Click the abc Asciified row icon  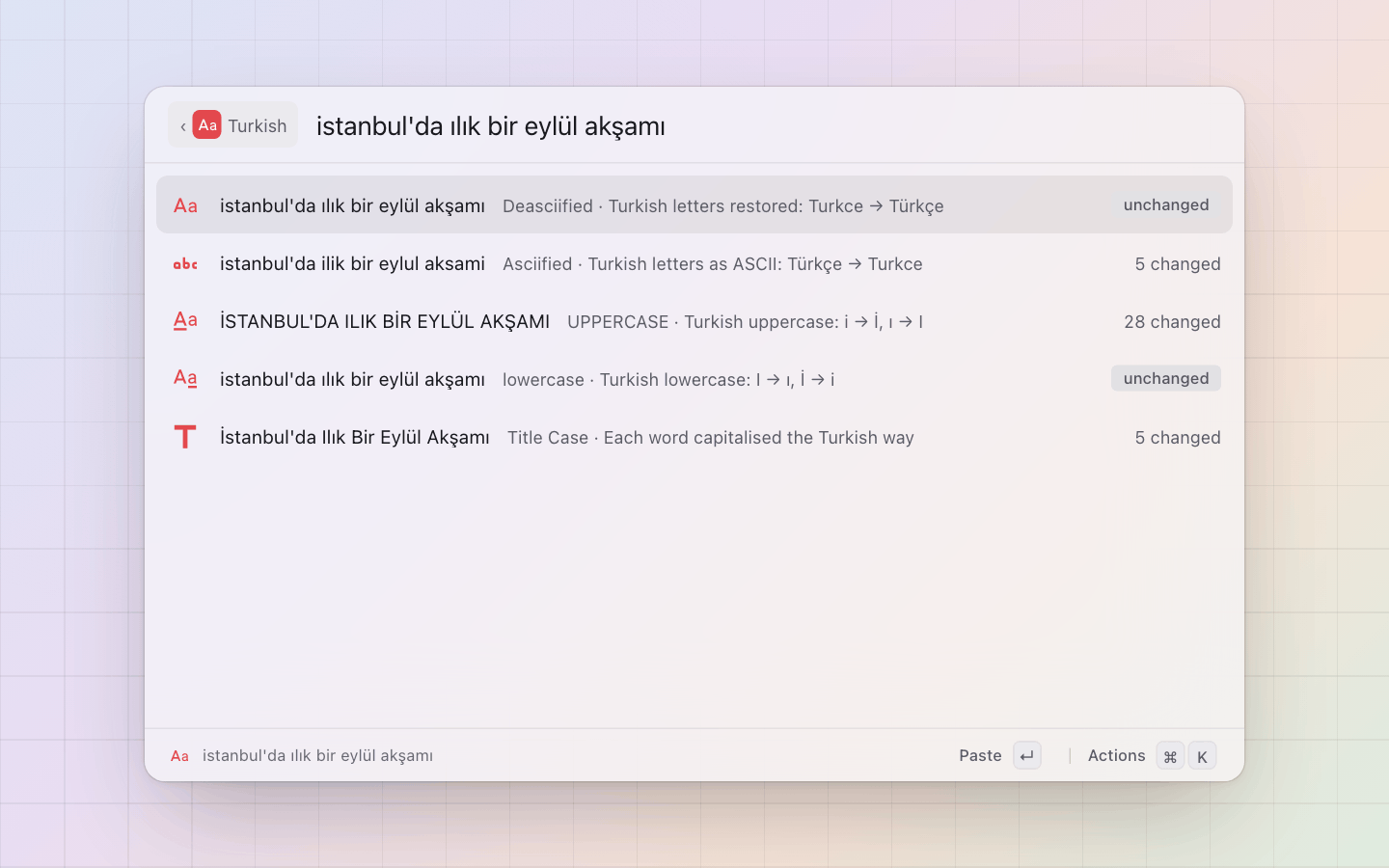(x=185, y=263)
